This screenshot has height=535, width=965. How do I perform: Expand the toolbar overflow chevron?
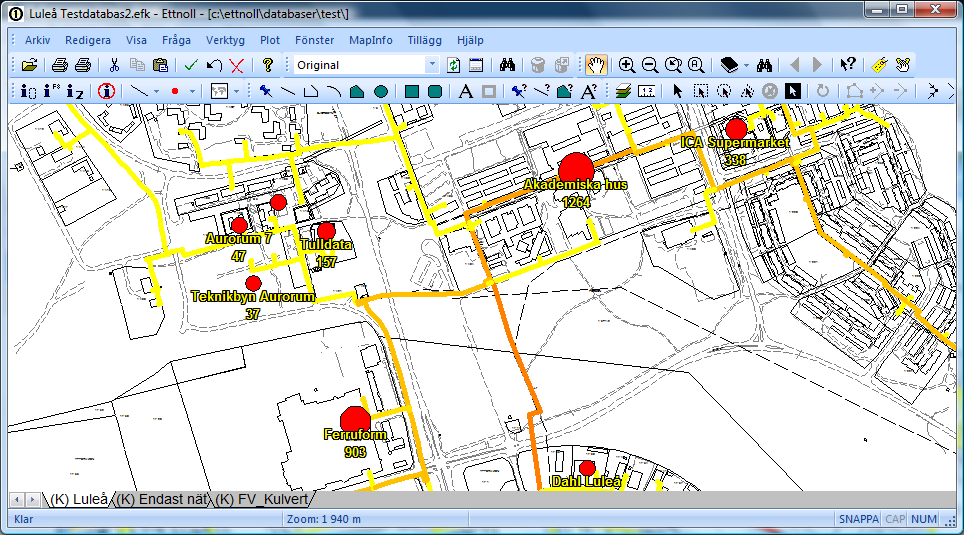click(x=951, y=92)
